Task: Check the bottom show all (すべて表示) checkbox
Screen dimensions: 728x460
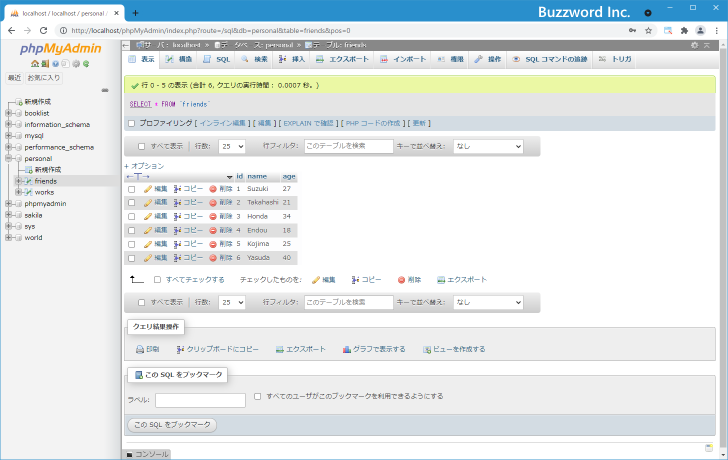Action: point(142,303)
